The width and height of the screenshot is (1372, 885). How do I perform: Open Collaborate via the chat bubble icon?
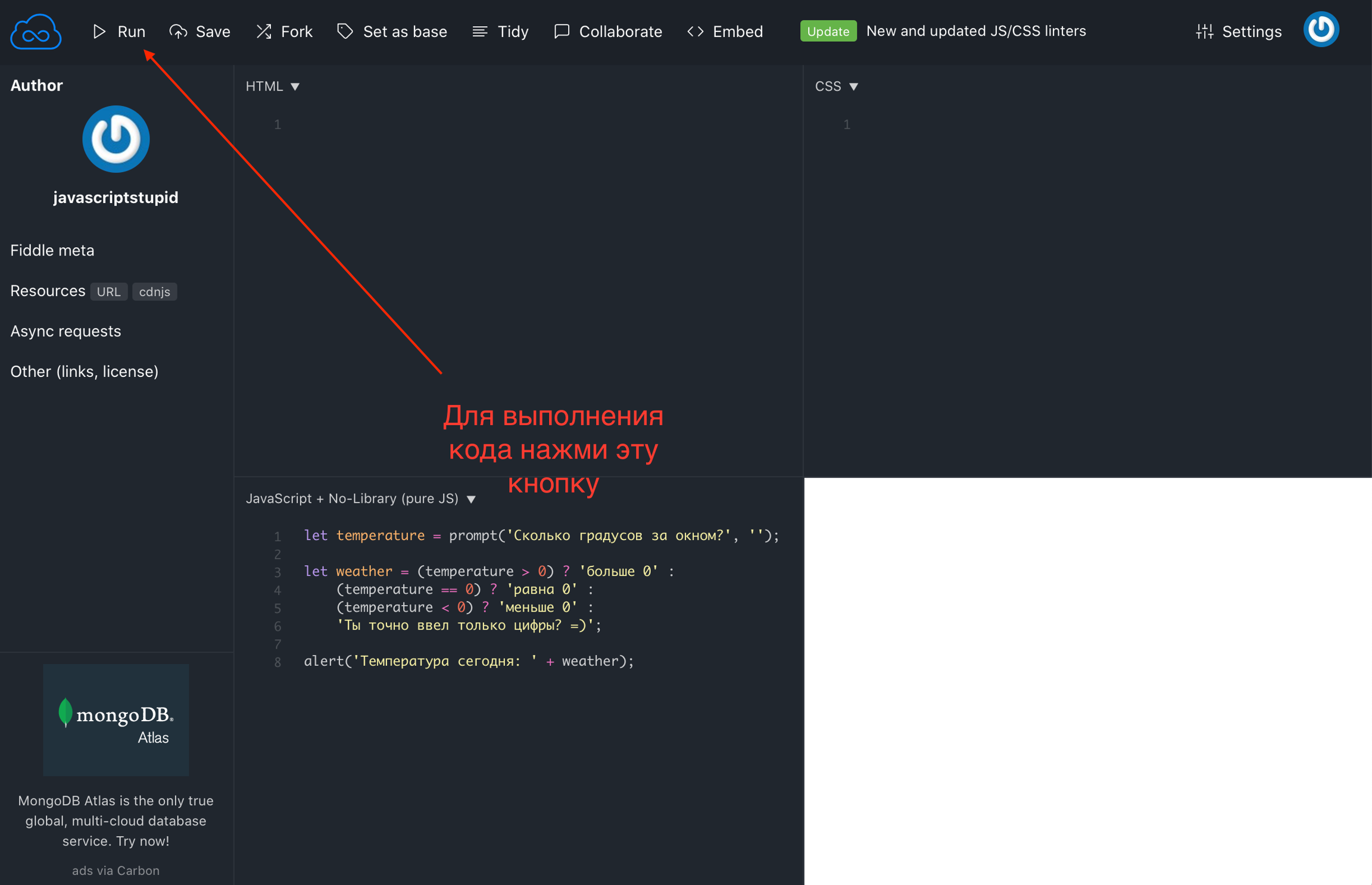562,31
